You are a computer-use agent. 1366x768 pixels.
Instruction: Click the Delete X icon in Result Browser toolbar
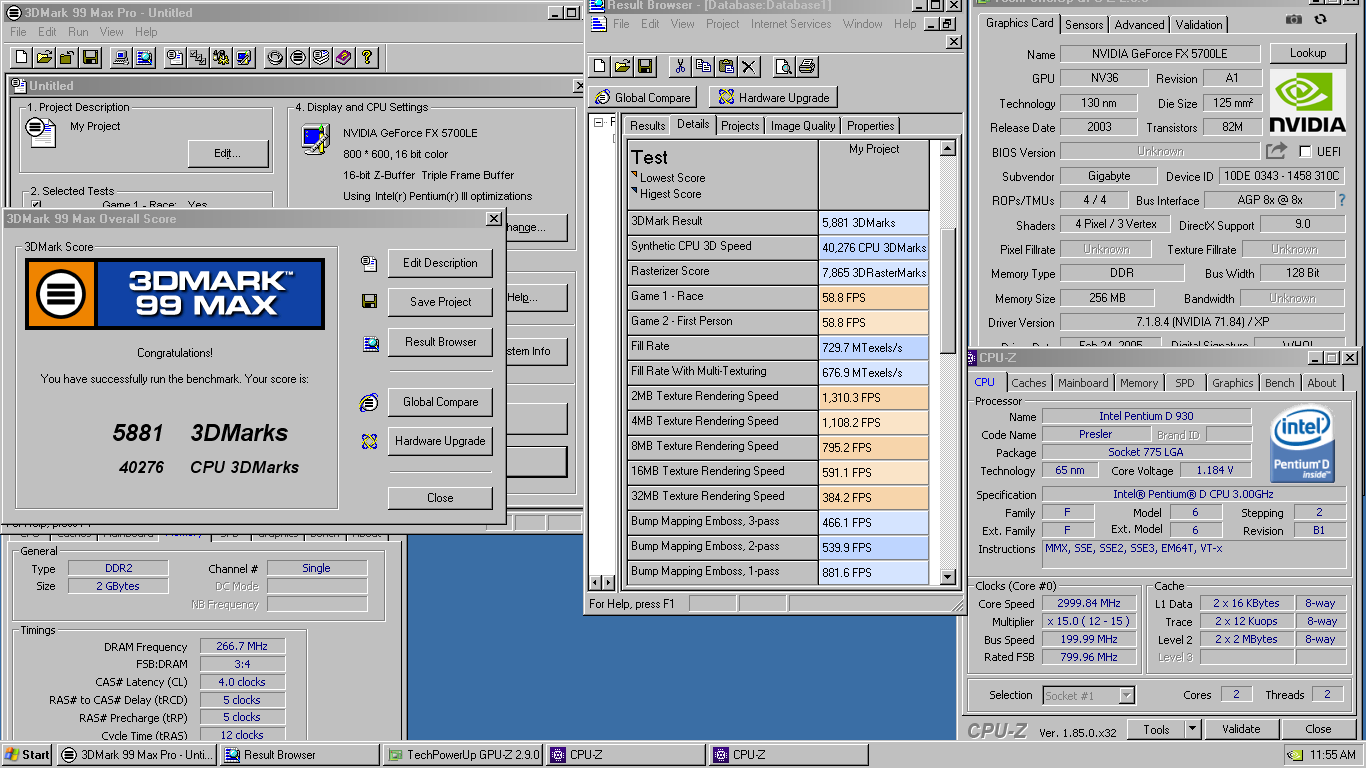[x=749, y=67]
